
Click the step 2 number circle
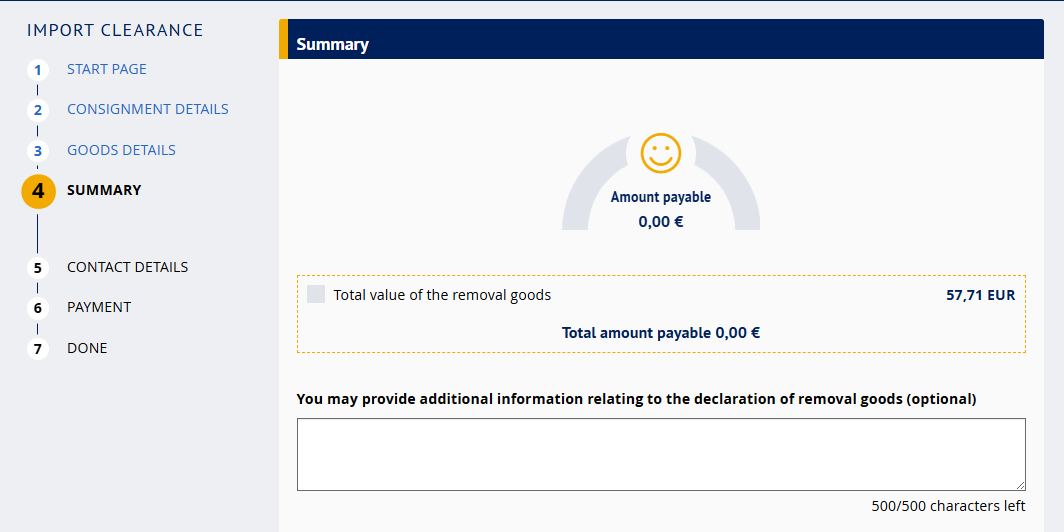pos(38,110)
